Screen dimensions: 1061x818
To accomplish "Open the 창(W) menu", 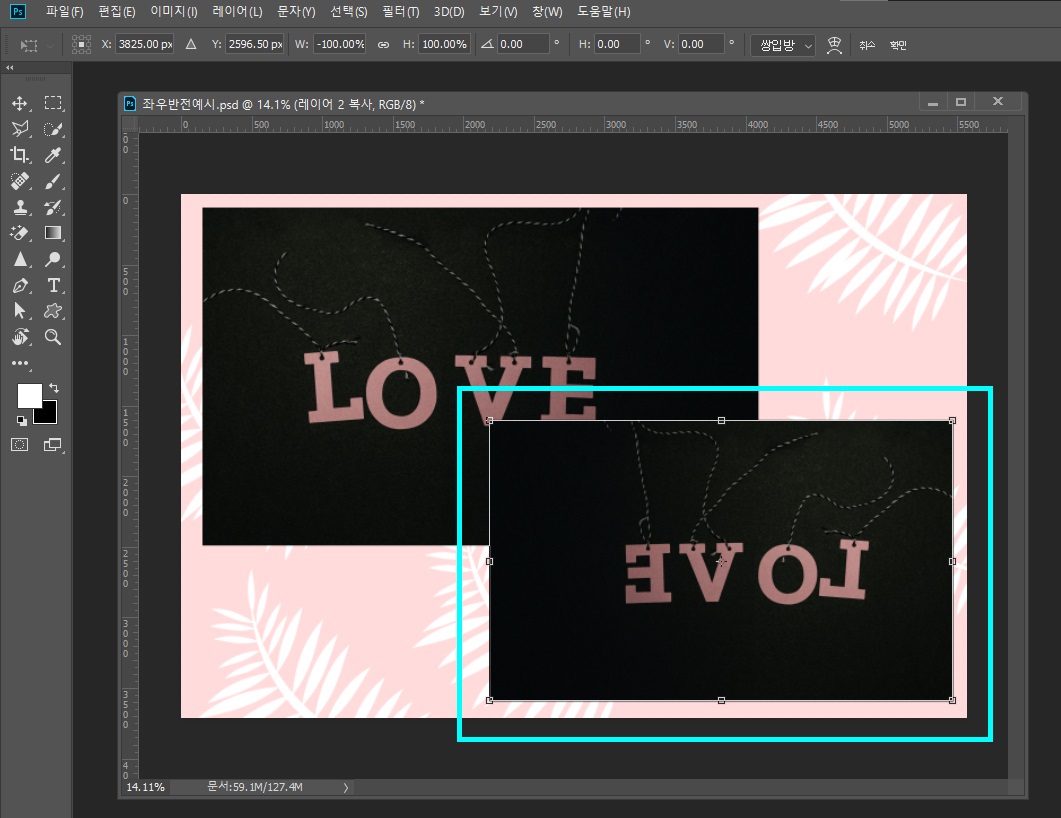I will 547,12.
